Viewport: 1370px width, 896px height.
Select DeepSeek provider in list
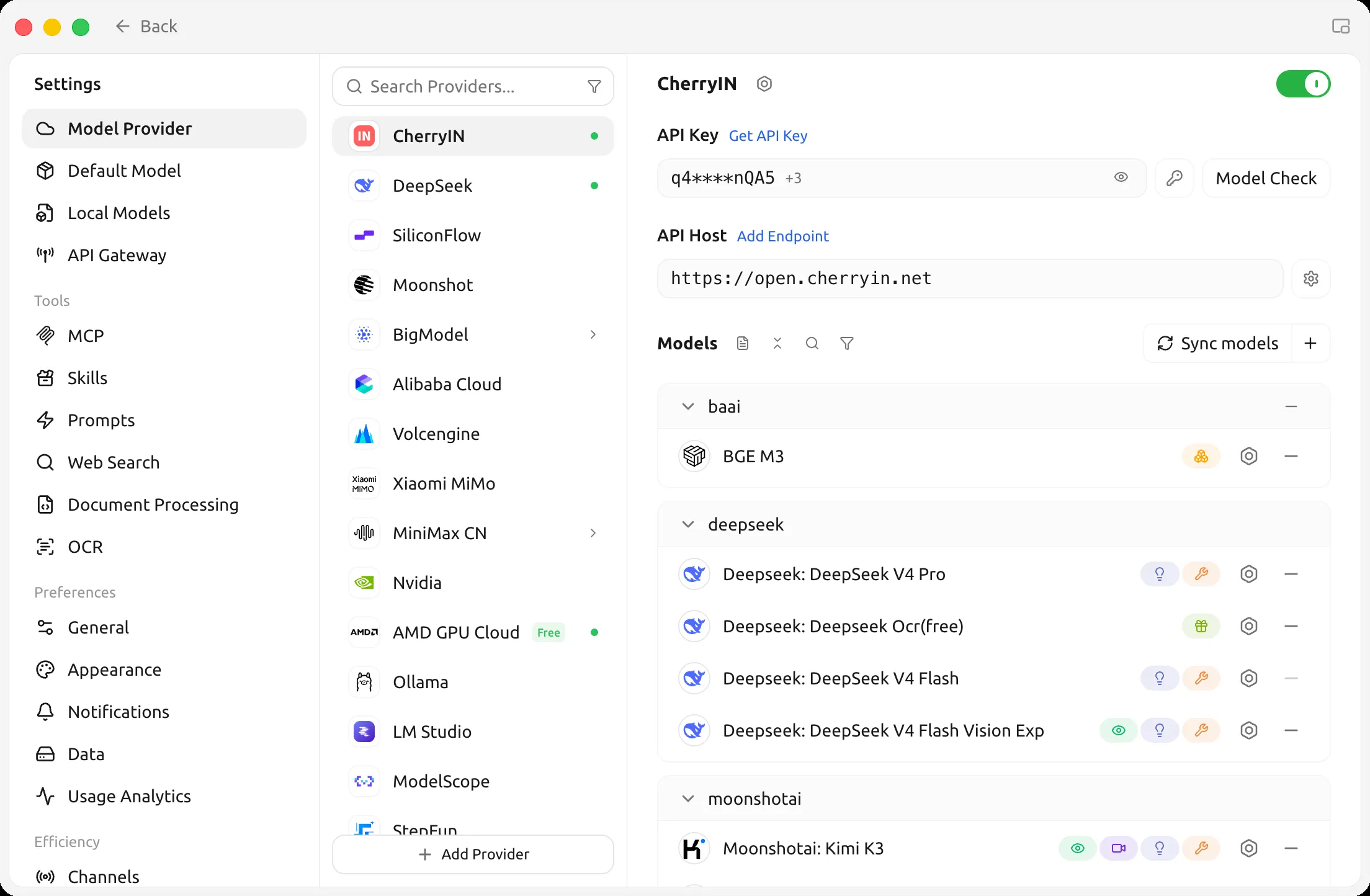(473, 186)
